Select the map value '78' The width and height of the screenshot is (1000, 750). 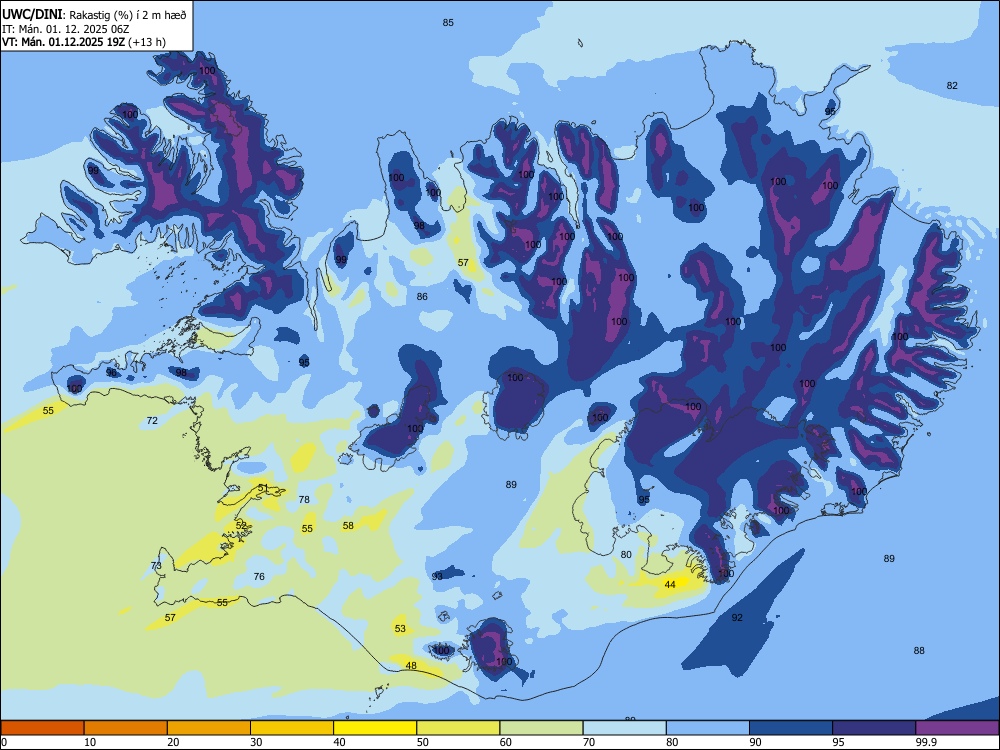(x=304, y=499)
